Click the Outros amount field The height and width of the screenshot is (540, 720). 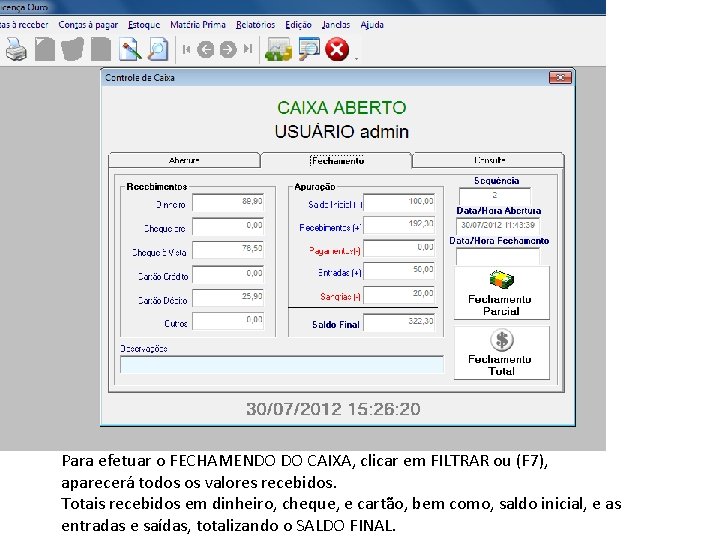coord(228,321)
